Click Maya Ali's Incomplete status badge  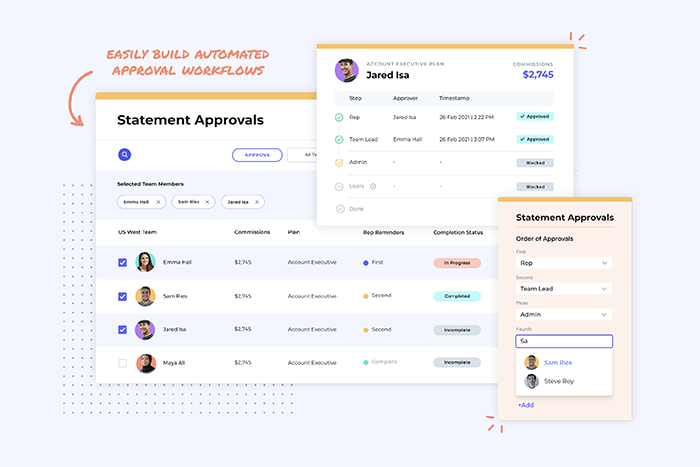pyautogui.click(x=457, y=363)
